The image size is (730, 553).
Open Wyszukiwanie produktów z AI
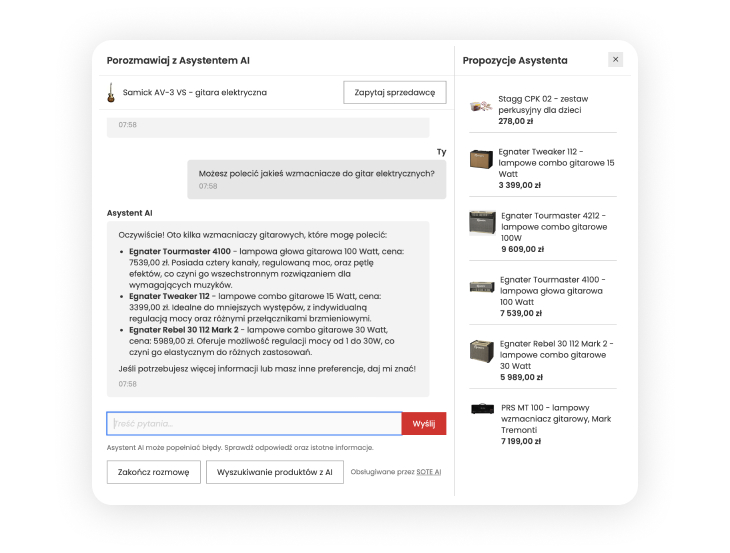click(x=275, y=472)
